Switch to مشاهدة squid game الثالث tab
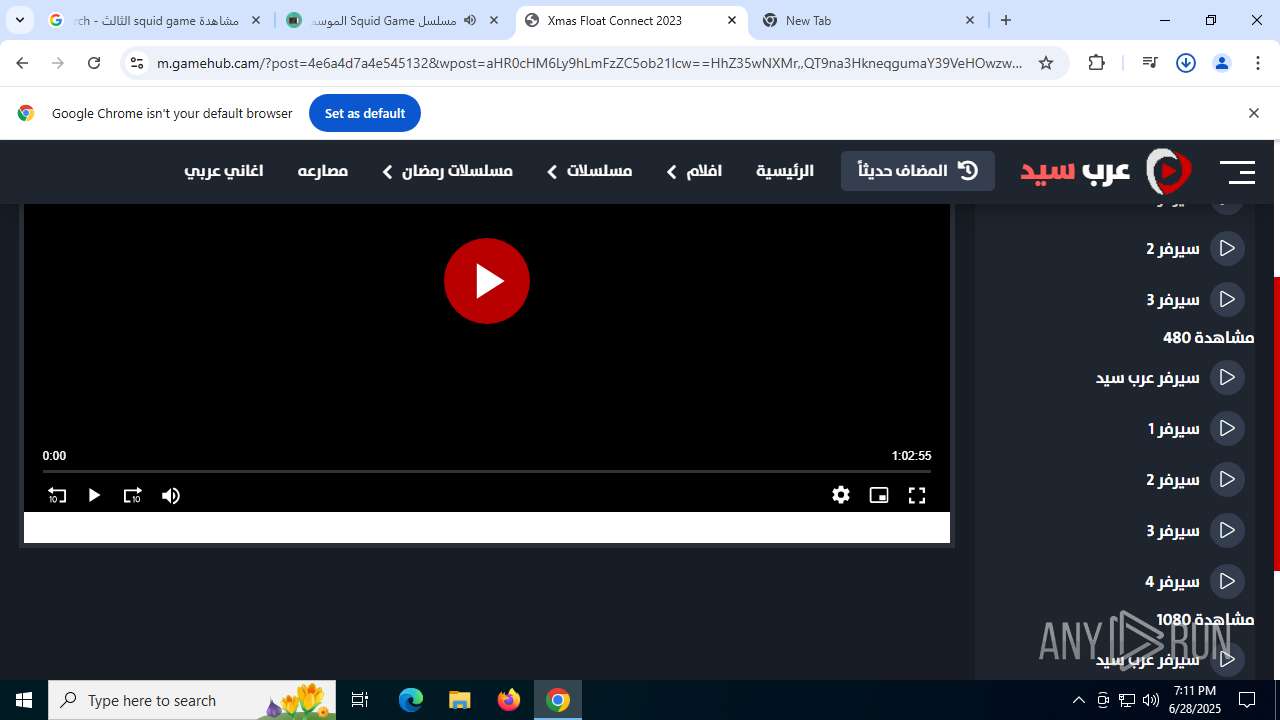 click(x=155, y=20)
